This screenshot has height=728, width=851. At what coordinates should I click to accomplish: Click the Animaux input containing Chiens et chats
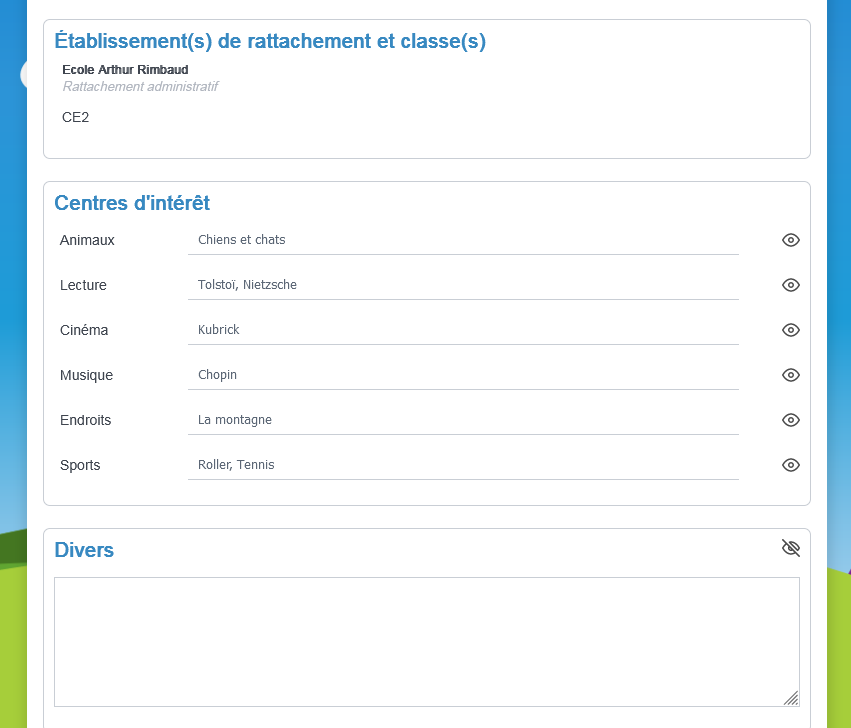point(463,240)
